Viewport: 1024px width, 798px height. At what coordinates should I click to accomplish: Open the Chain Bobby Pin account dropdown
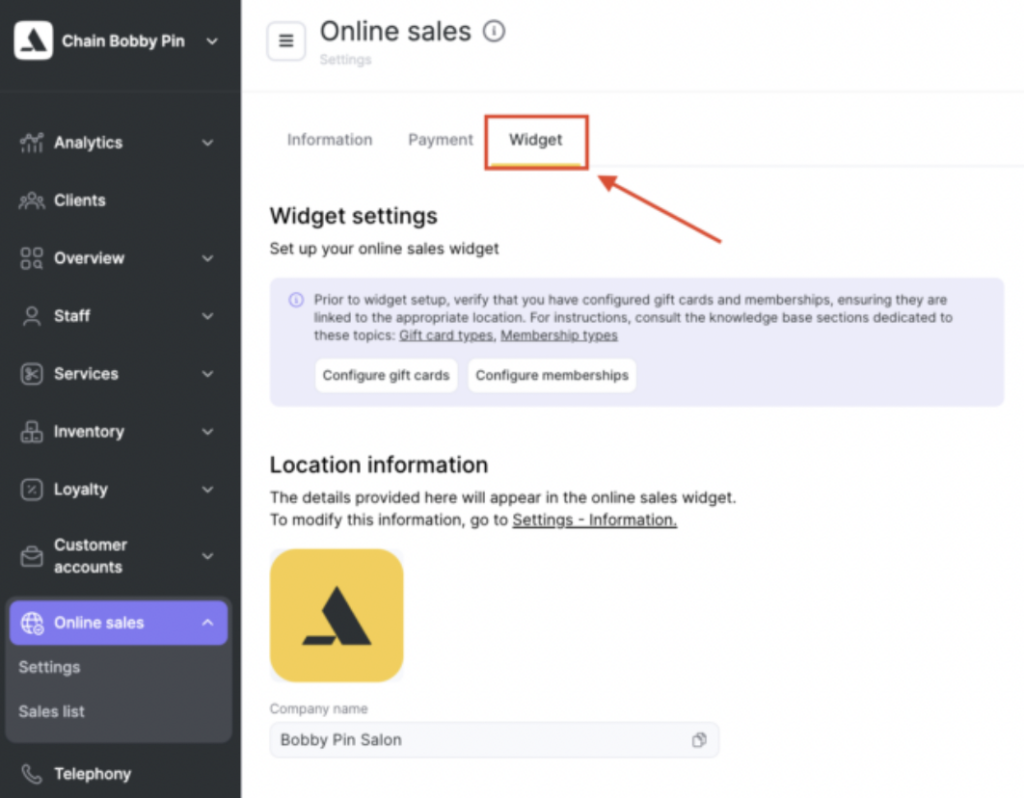click(211, 41)
